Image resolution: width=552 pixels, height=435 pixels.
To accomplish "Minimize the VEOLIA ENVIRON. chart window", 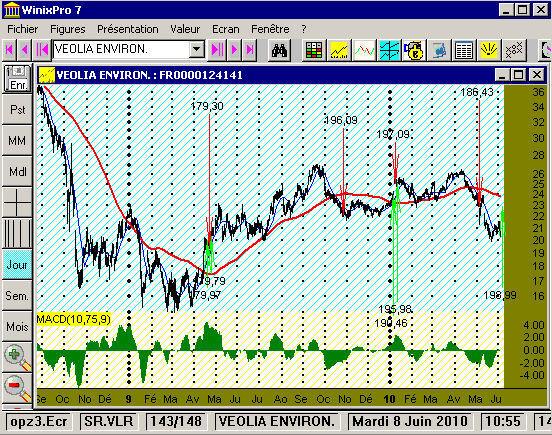I will click(x=502, y=75).
